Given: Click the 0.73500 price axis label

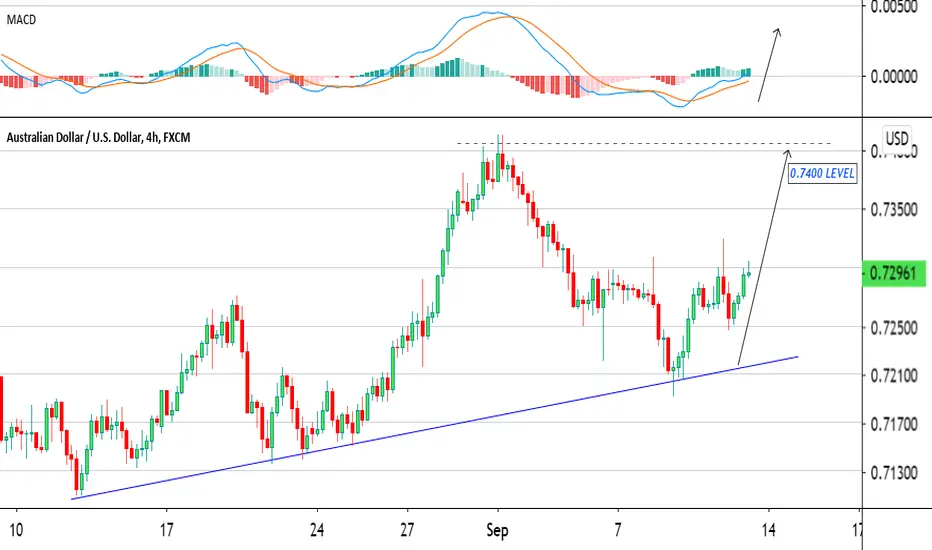Looking at the screenshot, I should point(894,209).
